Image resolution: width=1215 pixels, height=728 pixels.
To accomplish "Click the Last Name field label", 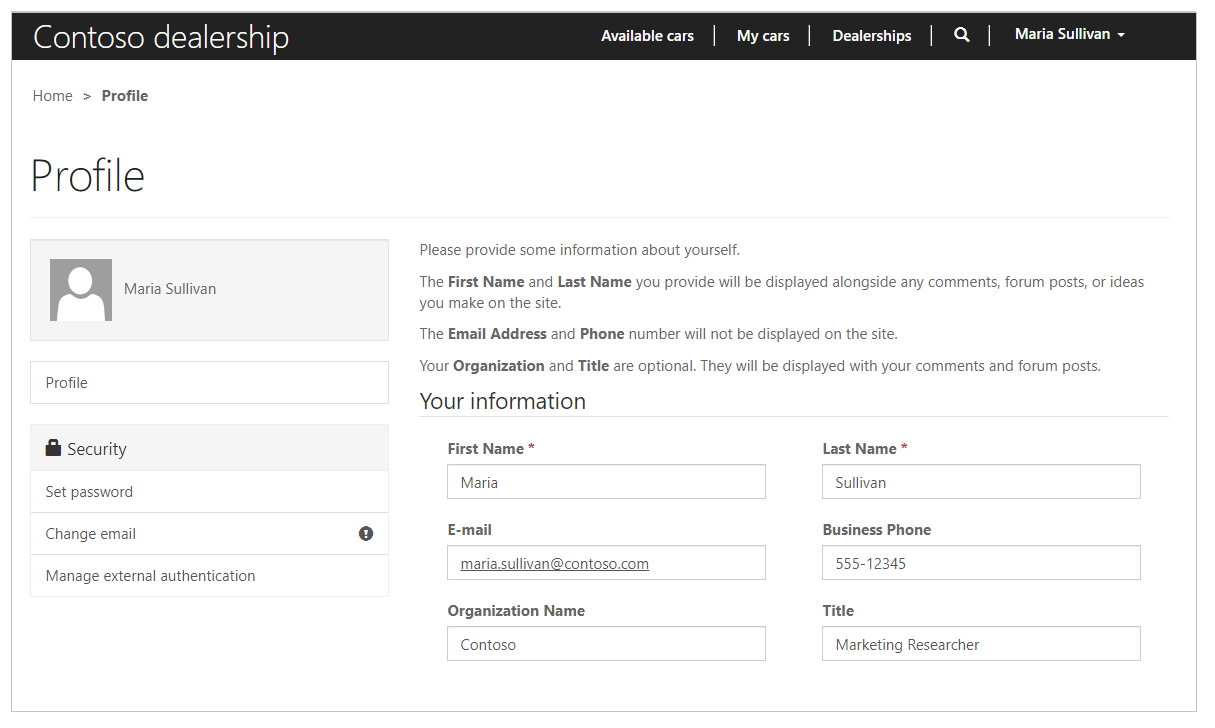I will pyautogui.click(x=865, y=449).
